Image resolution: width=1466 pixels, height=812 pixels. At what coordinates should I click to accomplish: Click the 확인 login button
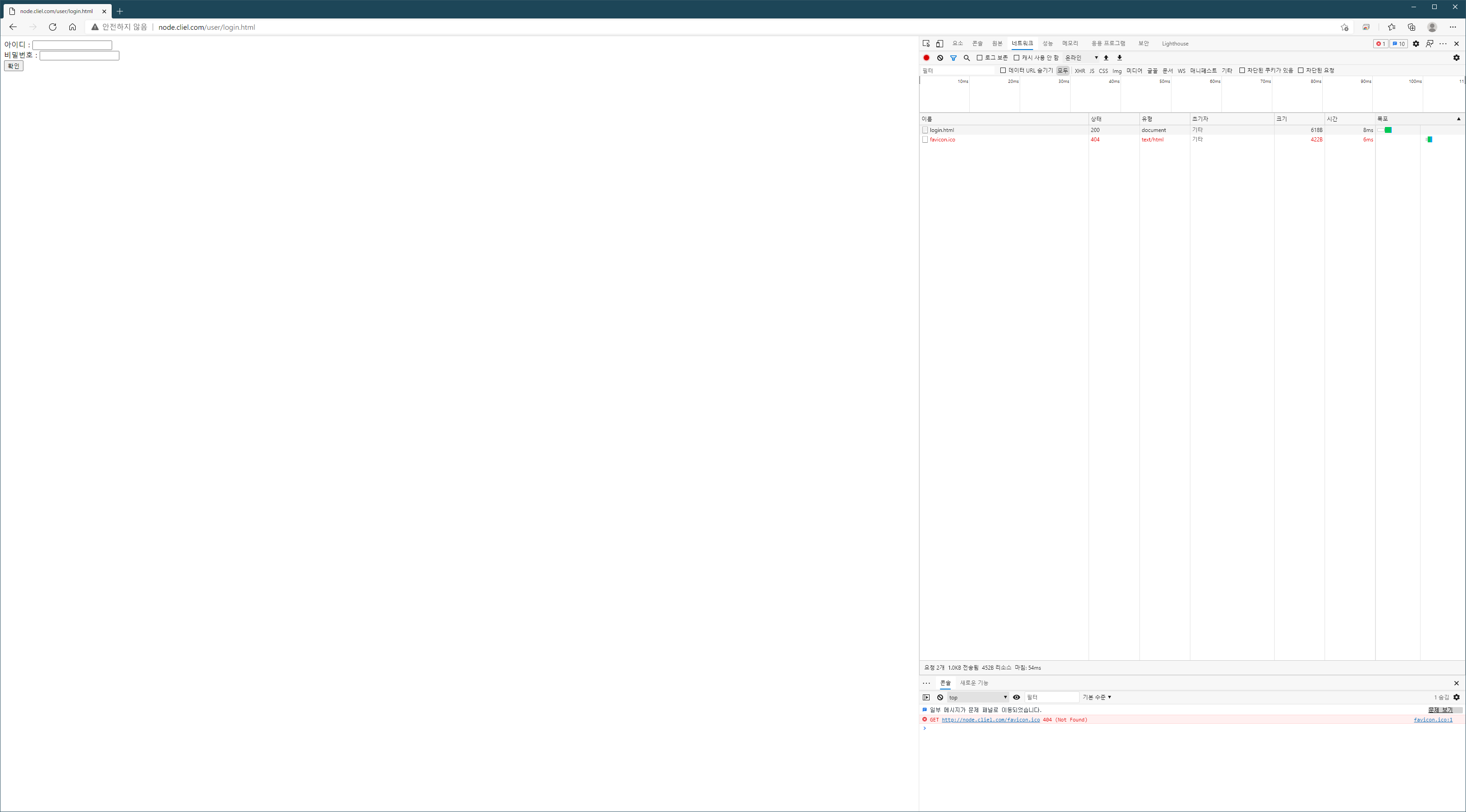click(13, 66)
